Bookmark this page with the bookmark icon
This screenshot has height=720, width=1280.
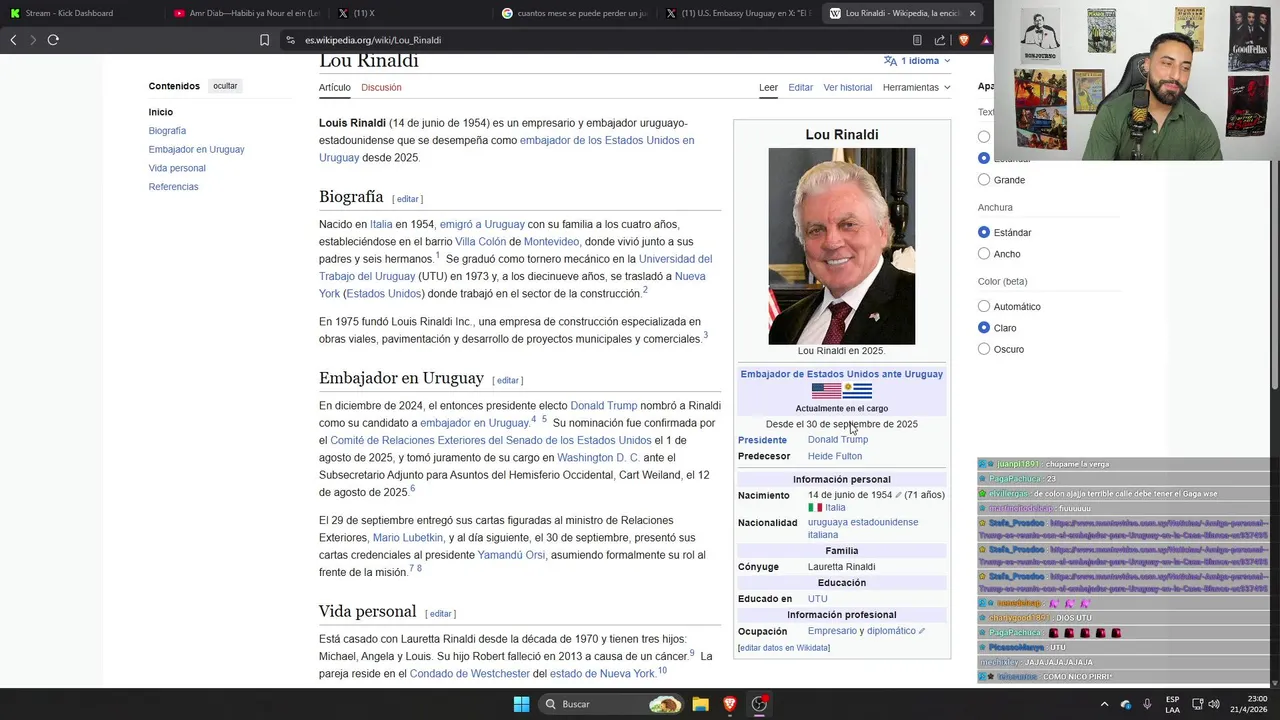265,40
